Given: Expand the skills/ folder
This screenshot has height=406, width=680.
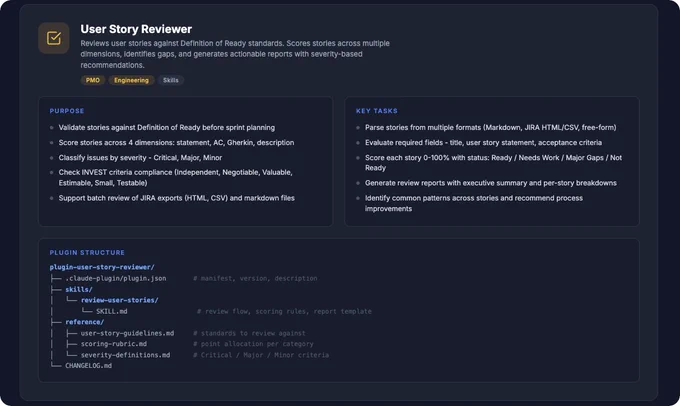Looking at the screenshot, I should click(79, 289).
